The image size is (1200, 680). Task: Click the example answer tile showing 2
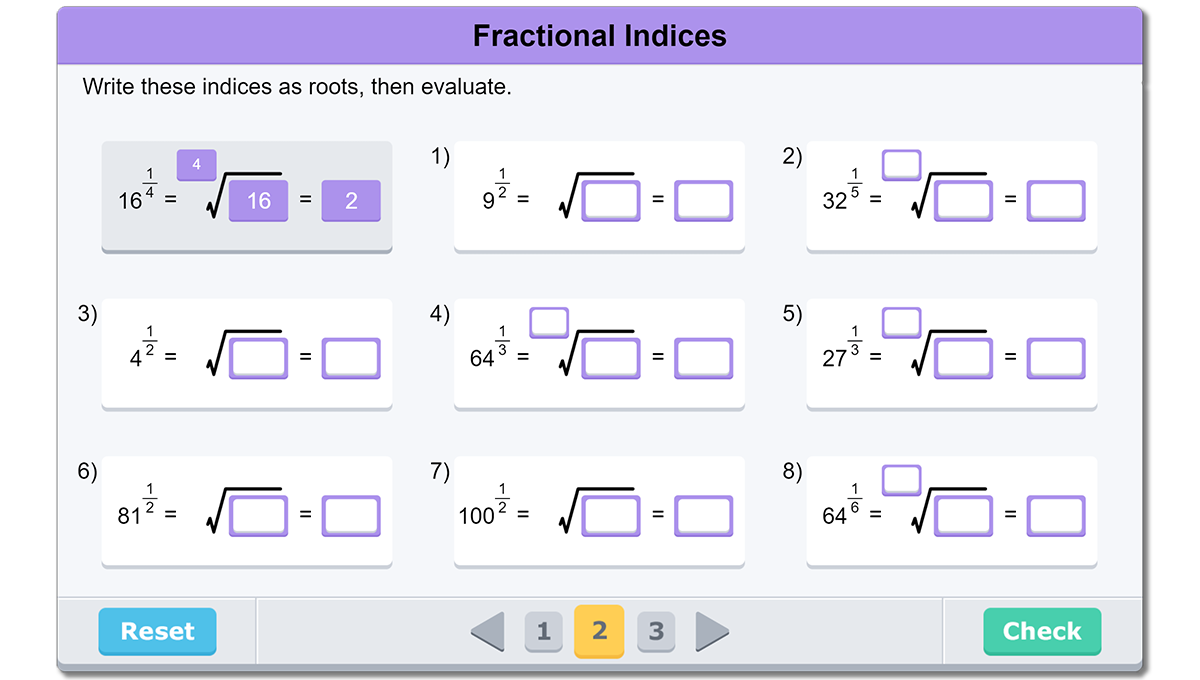tap(351, 200)
